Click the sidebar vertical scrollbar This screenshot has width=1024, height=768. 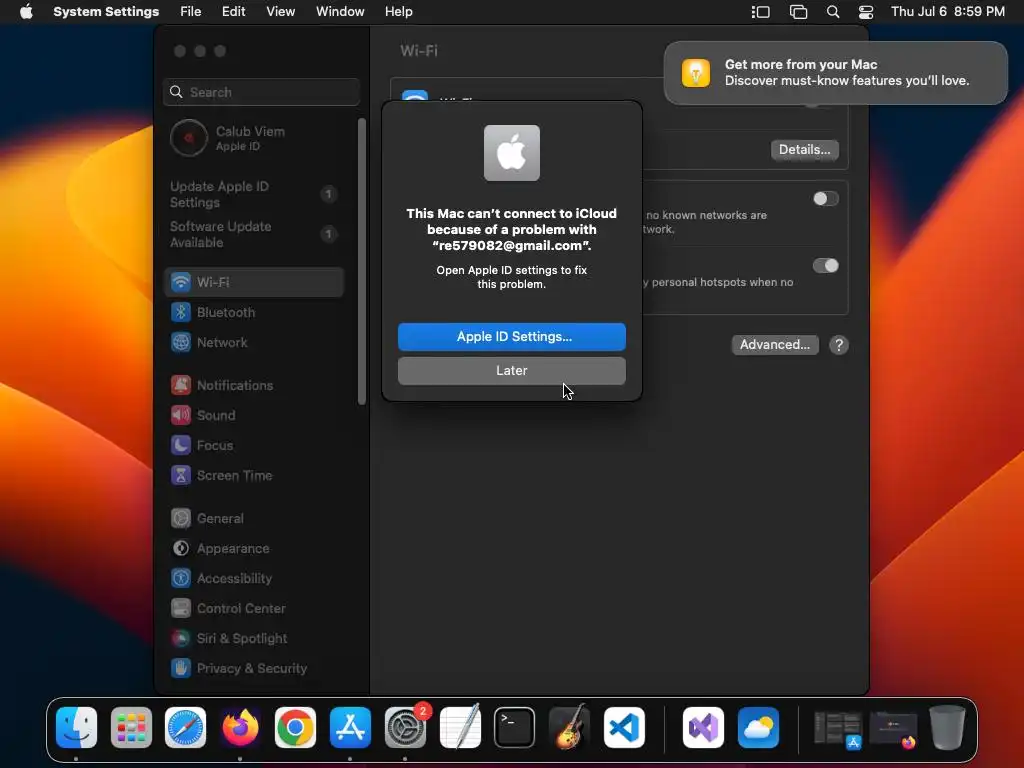(362, 261)
